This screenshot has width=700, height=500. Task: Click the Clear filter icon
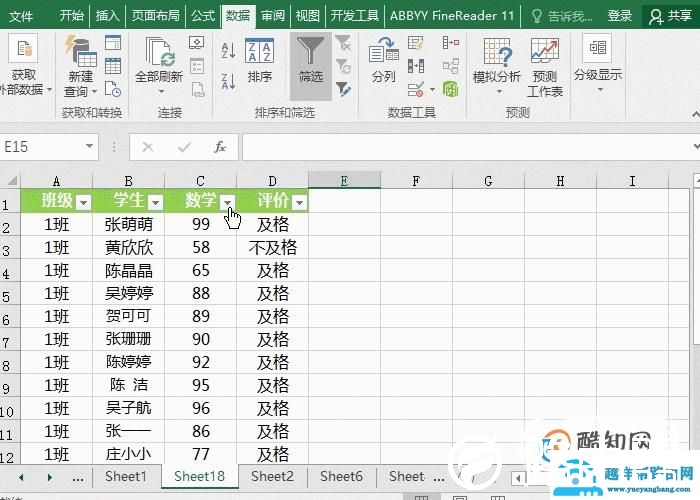click(x=343, y=43)
